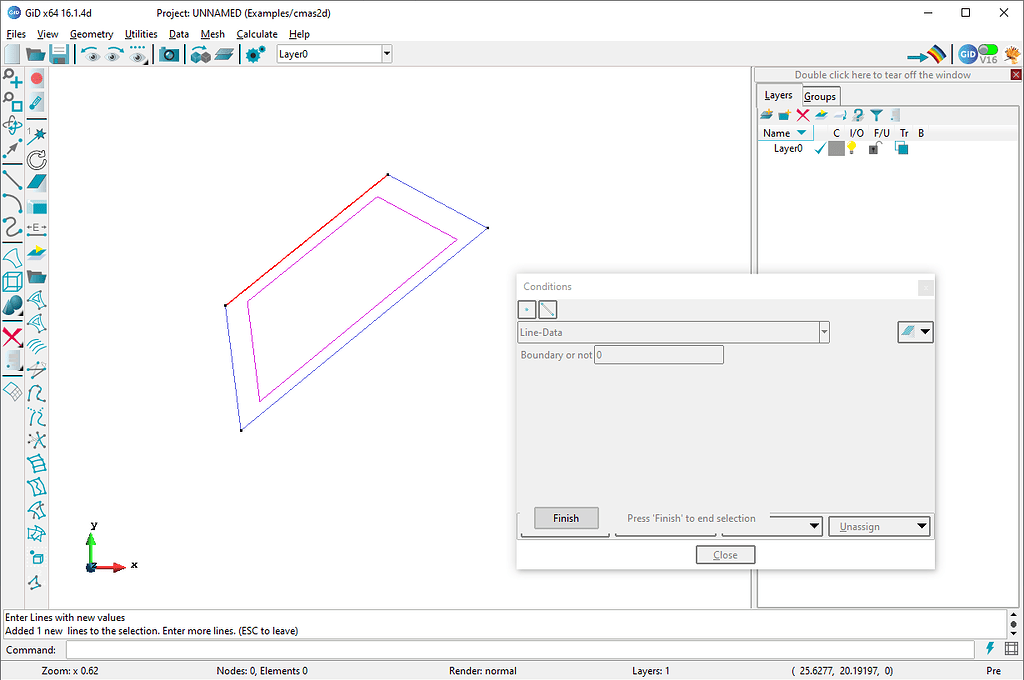Select the Create NURBS curve tool
Viewport: 1024px width, 680px height.
coord(12,227)
